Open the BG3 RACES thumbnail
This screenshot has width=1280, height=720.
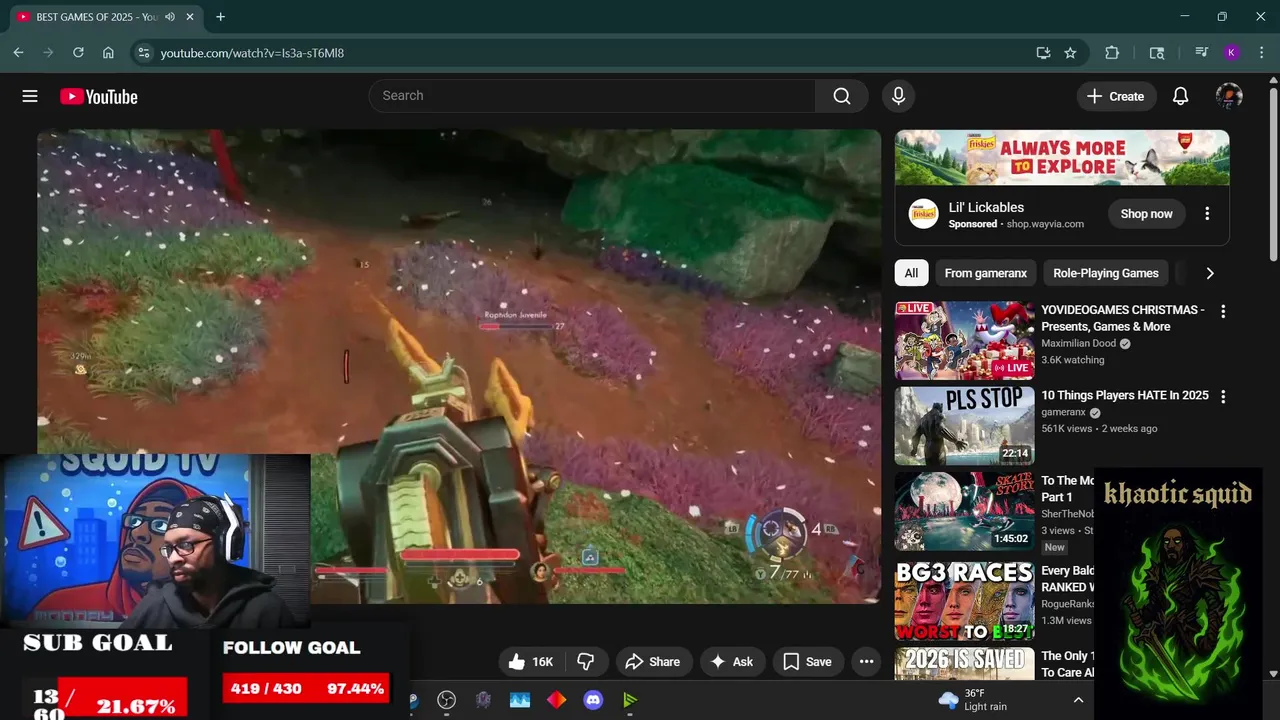click(x=964, y=600)
